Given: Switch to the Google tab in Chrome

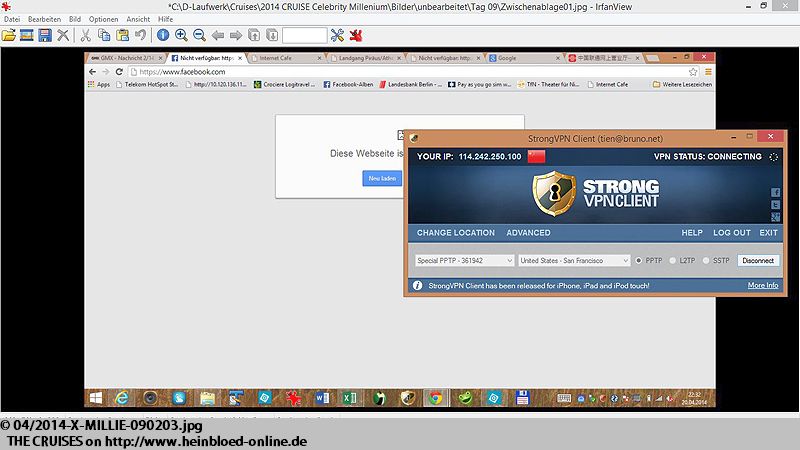Looking at the screenshot, I should tap(524, 58).
